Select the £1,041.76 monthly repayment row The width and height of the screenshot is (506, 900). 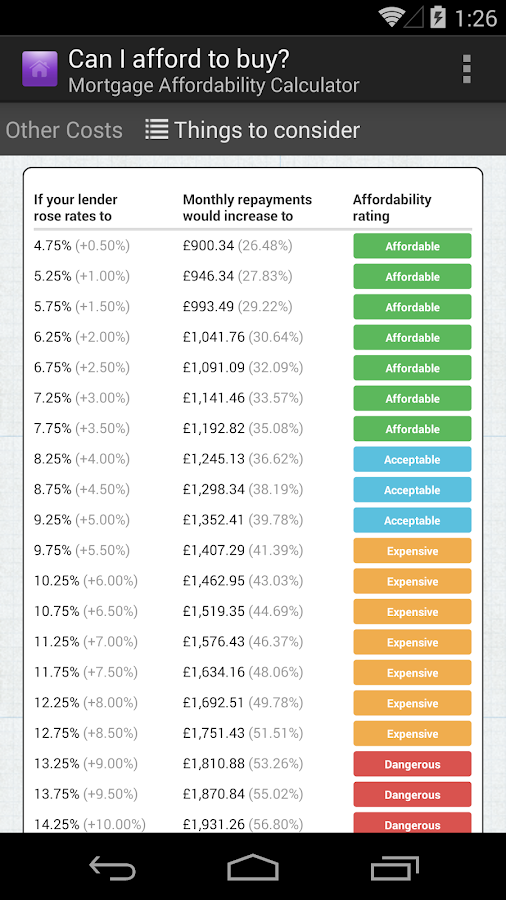point(252,338)
